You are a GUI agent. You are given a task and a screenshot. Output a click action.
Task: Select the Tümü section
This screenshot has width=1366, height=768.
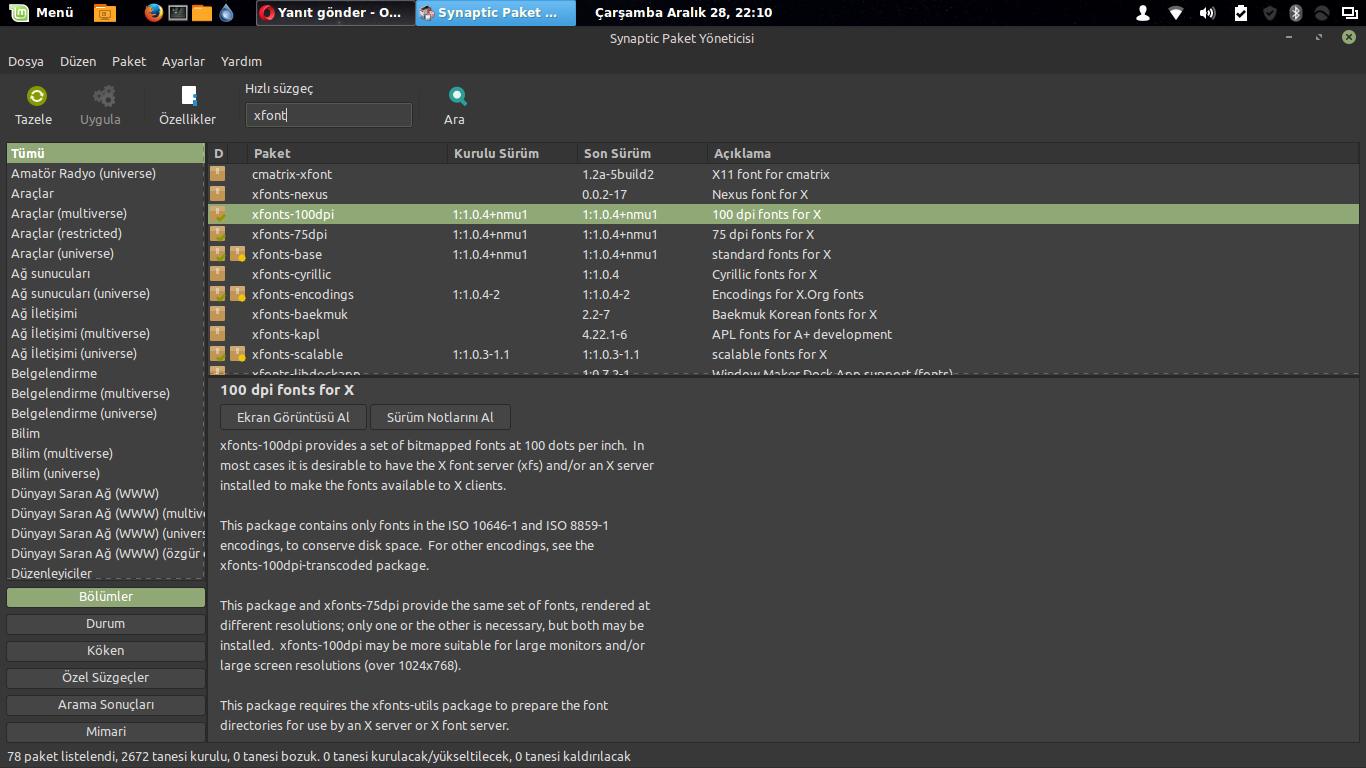(105, 154)
